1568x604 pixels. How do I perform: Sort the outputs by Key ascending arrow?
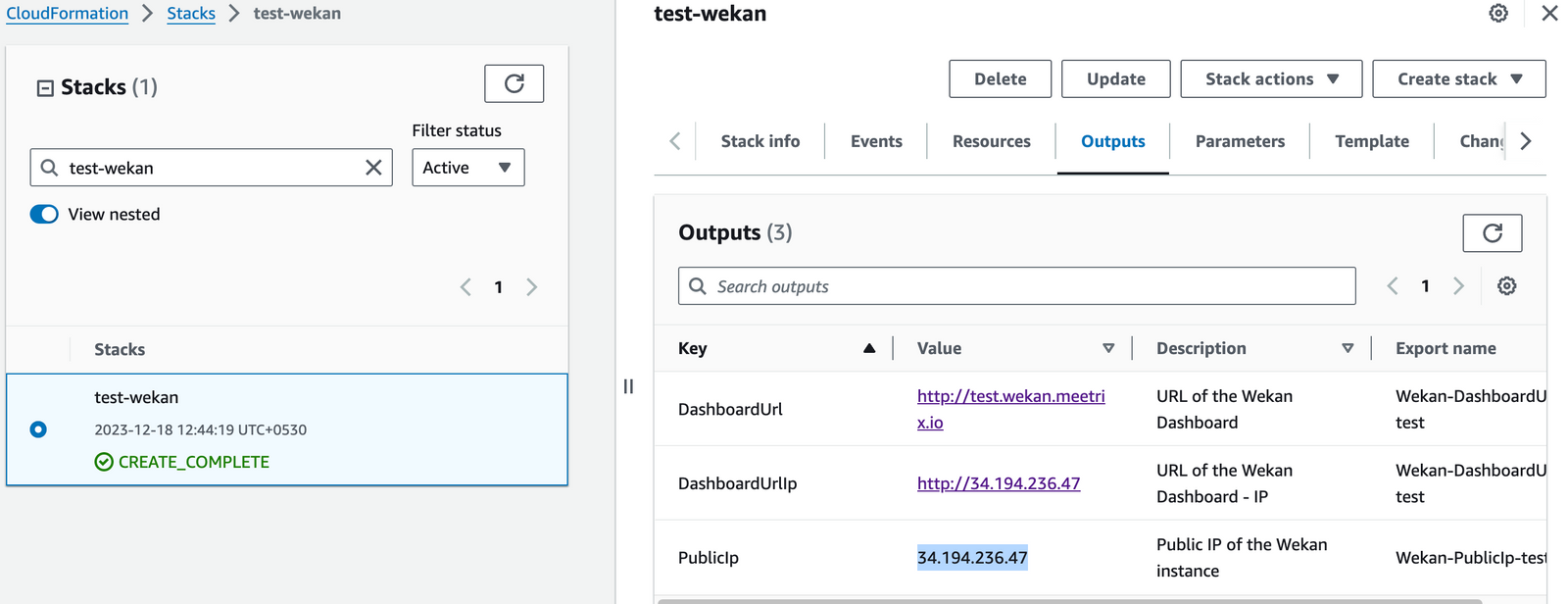coord(869,348)
